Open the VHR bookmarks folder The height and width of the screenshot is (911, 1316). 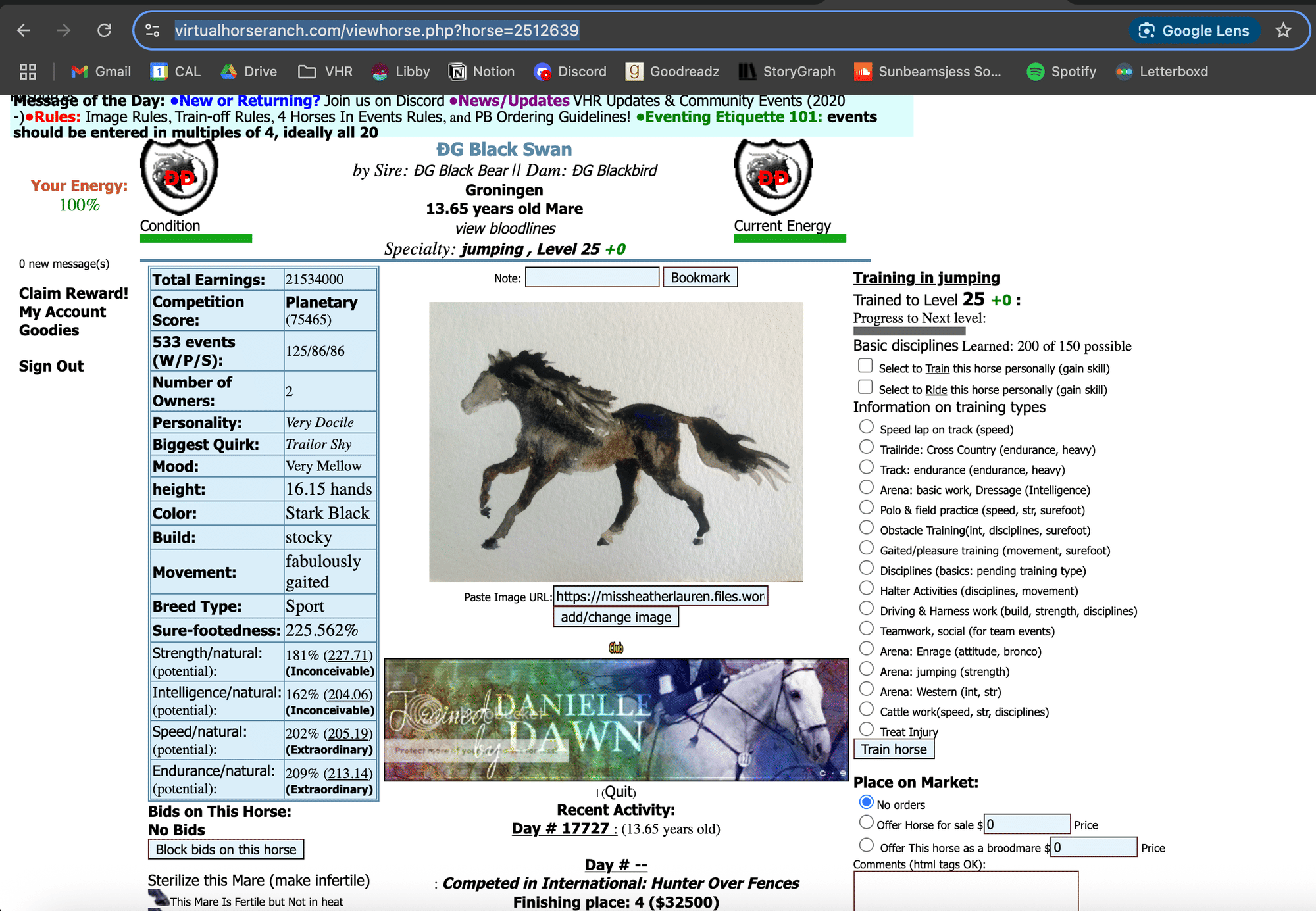click(x=325, y=72)
